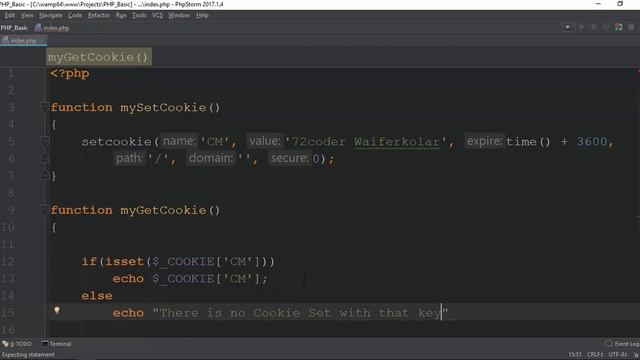This screenshot has width=640, height=360.
Task: Click the isset keyword on line 12
Action: [x=124, y=261]
